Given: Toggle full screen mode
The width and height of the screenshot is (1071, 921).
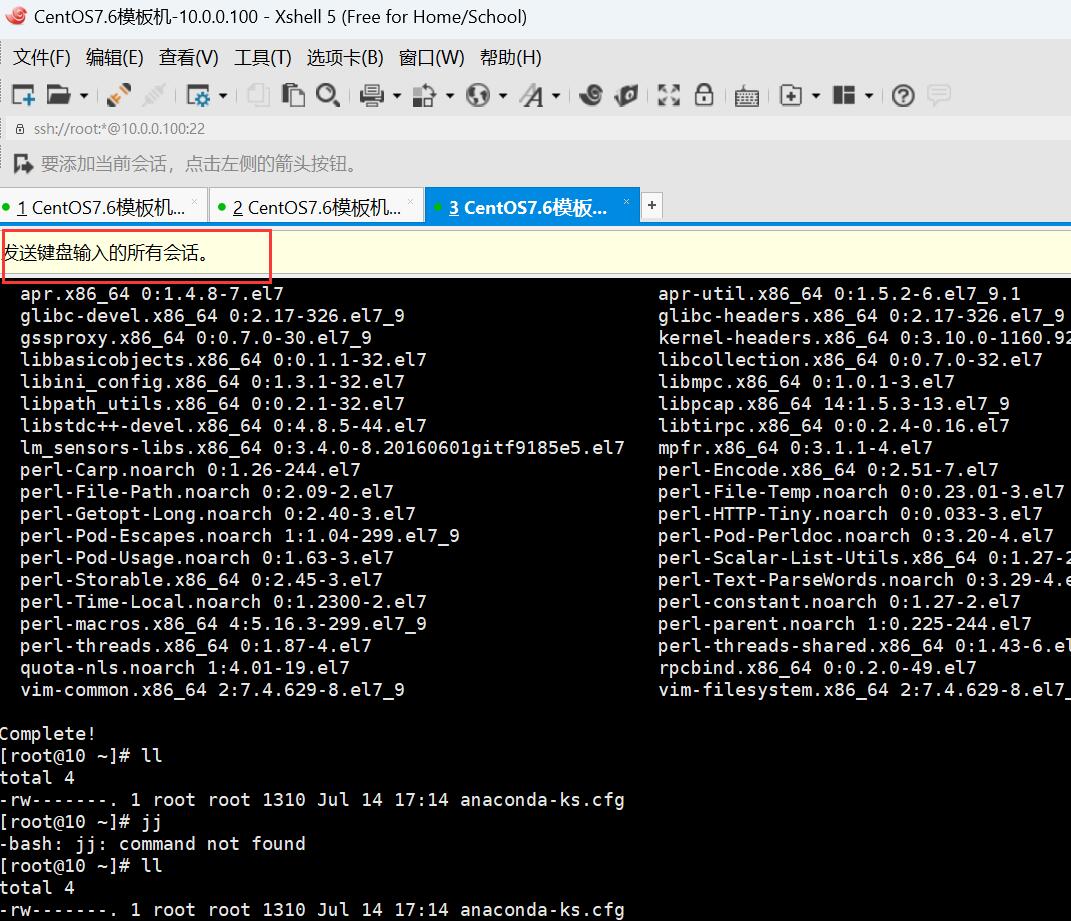Looking at the screenshot, I should [x=668, y=95].
